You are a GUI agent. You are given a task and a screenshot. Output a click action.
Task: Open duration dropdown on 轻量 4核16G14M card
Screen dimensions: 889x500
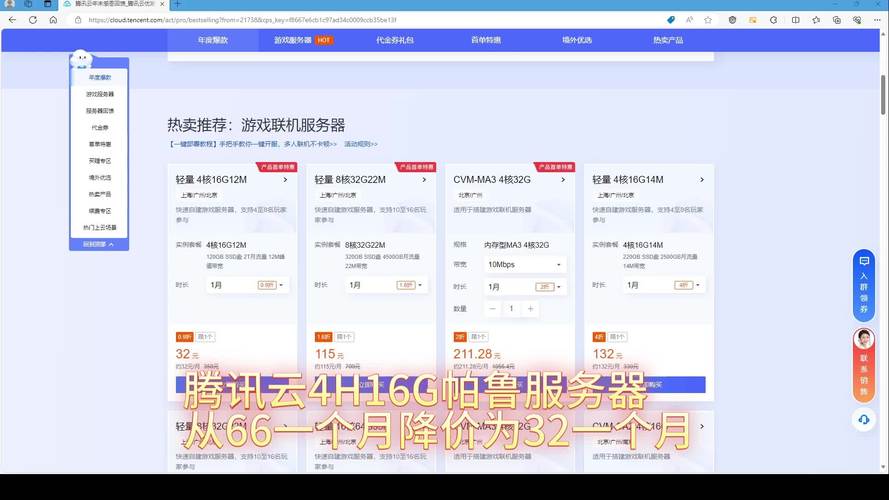coord(664,285)
